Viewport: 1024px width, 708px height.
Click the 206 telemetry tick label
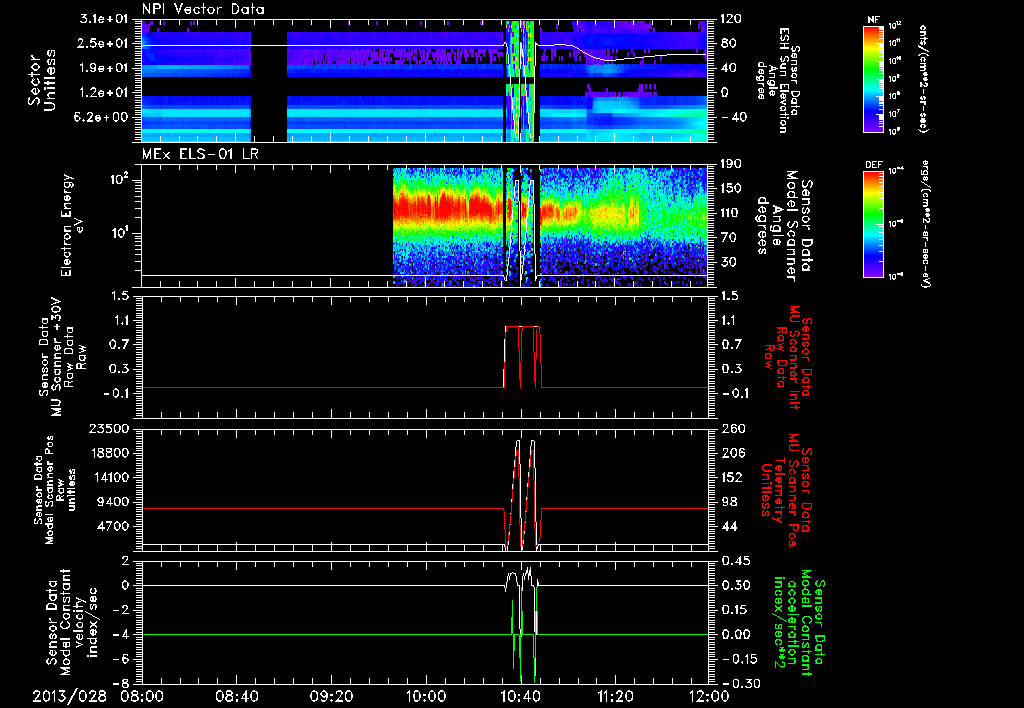(x=732, y=453)
